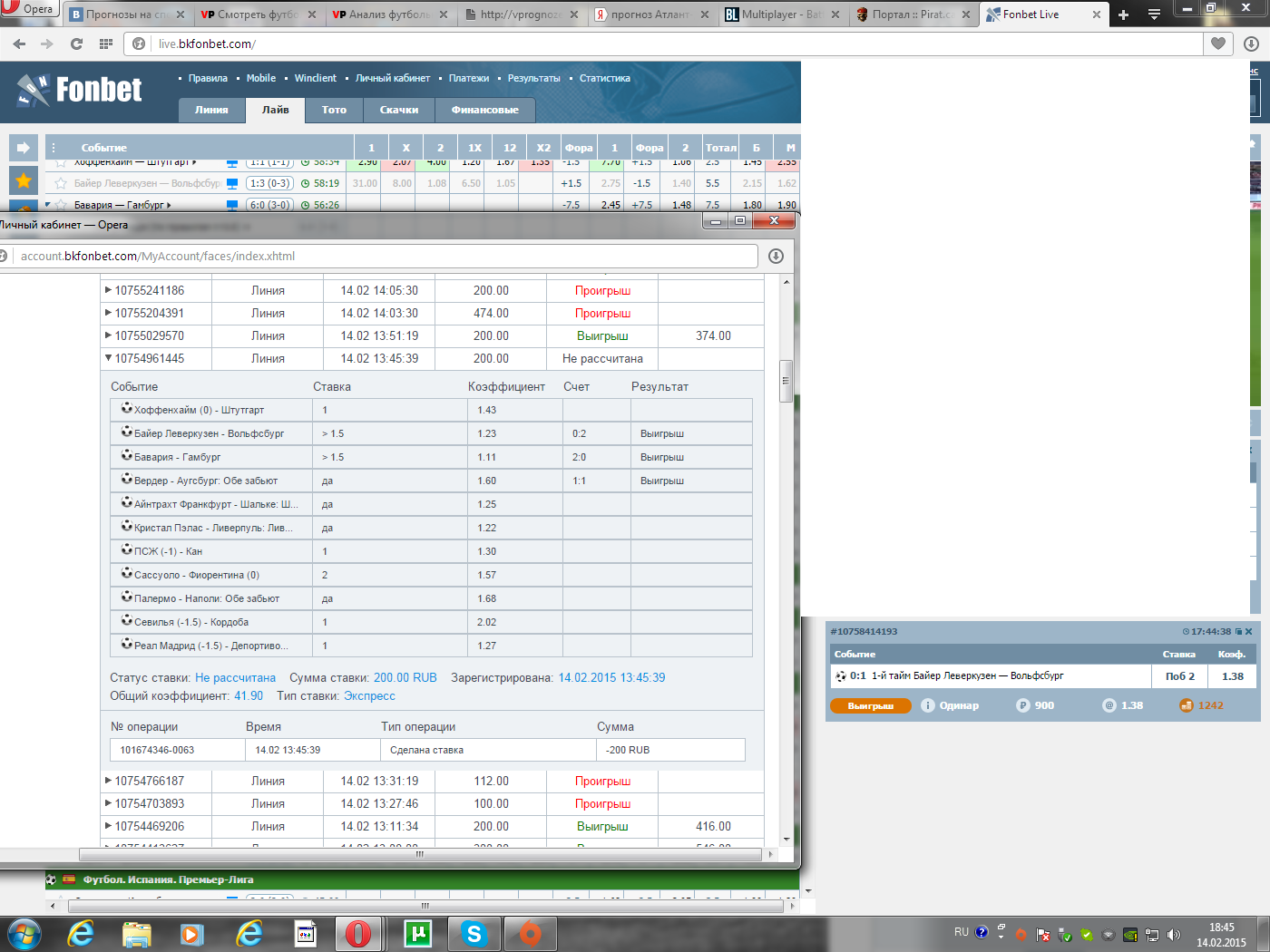Click the volume icon in system tray
The width and height of the screenshot is (1270, 952).
click(1173, 935)
